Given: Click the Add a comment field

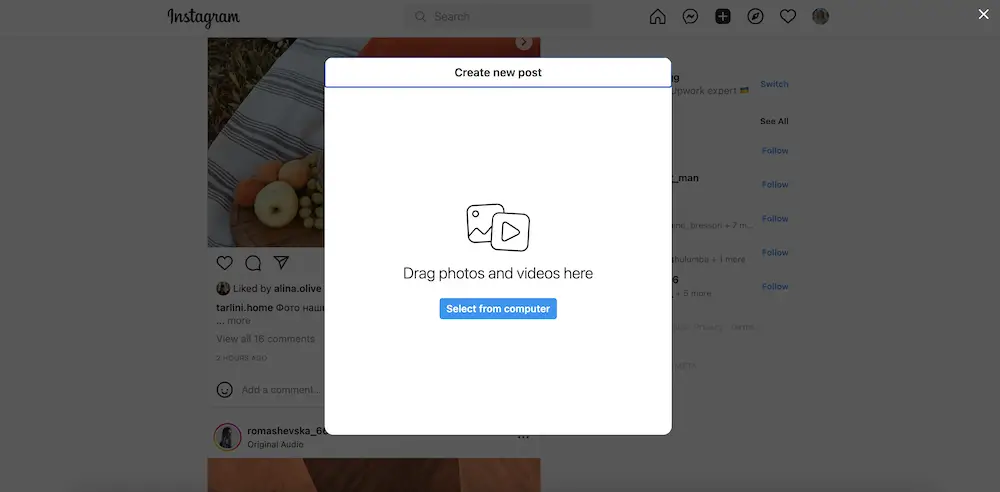Looking at the screenshot, I should point(281,389).
